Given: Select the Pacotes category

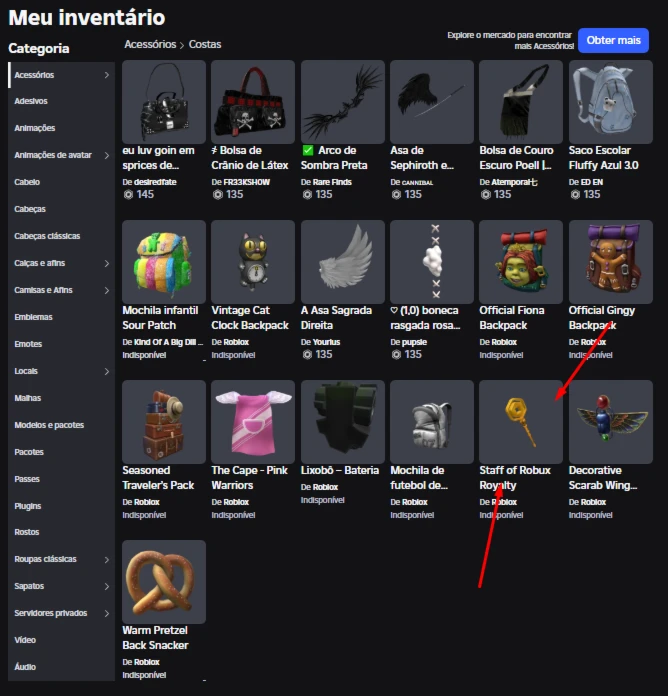Looking at the screenshot, I should (x=61, y=452).
